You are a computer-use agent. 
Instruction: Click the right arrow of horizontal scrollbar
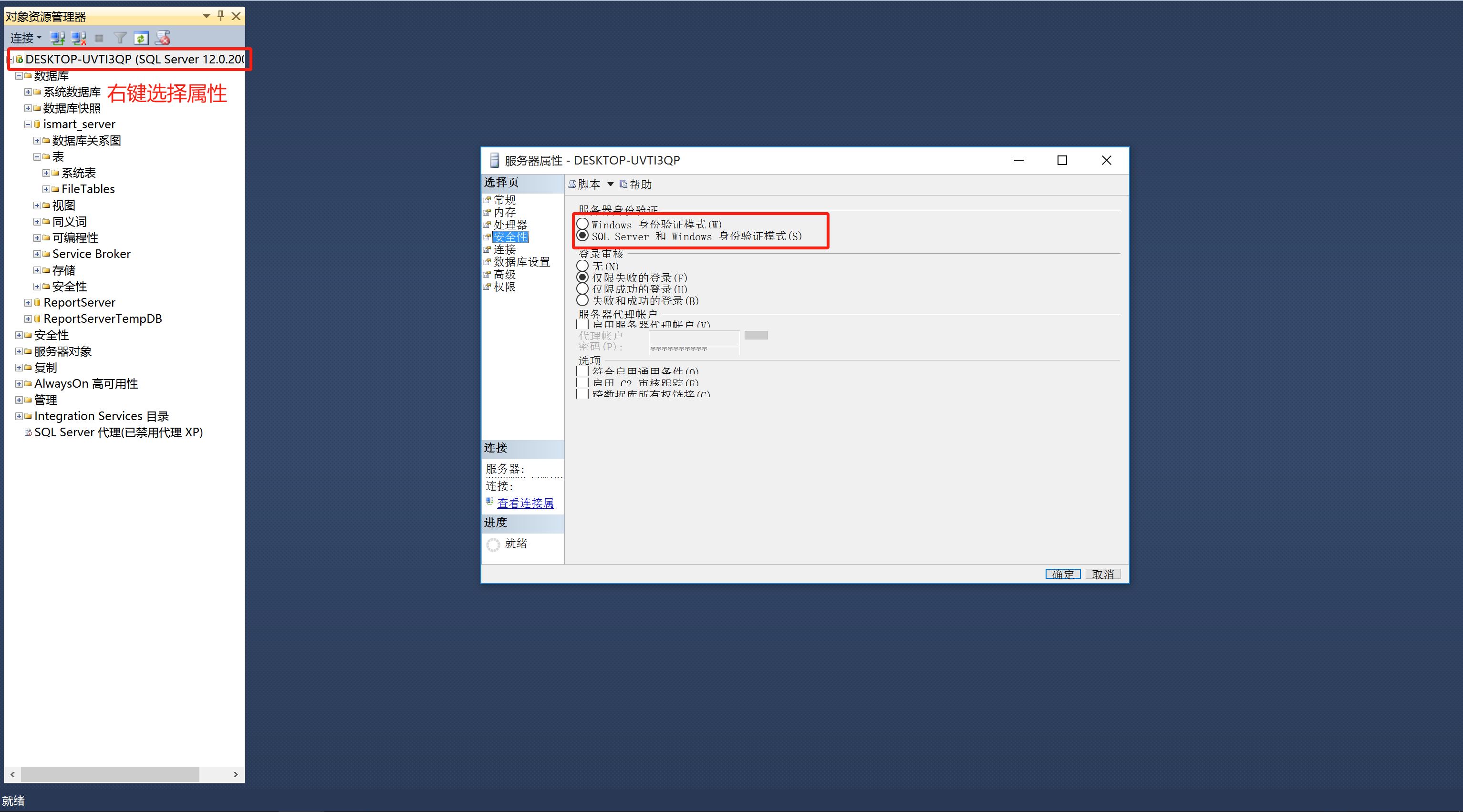coord(236,774)
